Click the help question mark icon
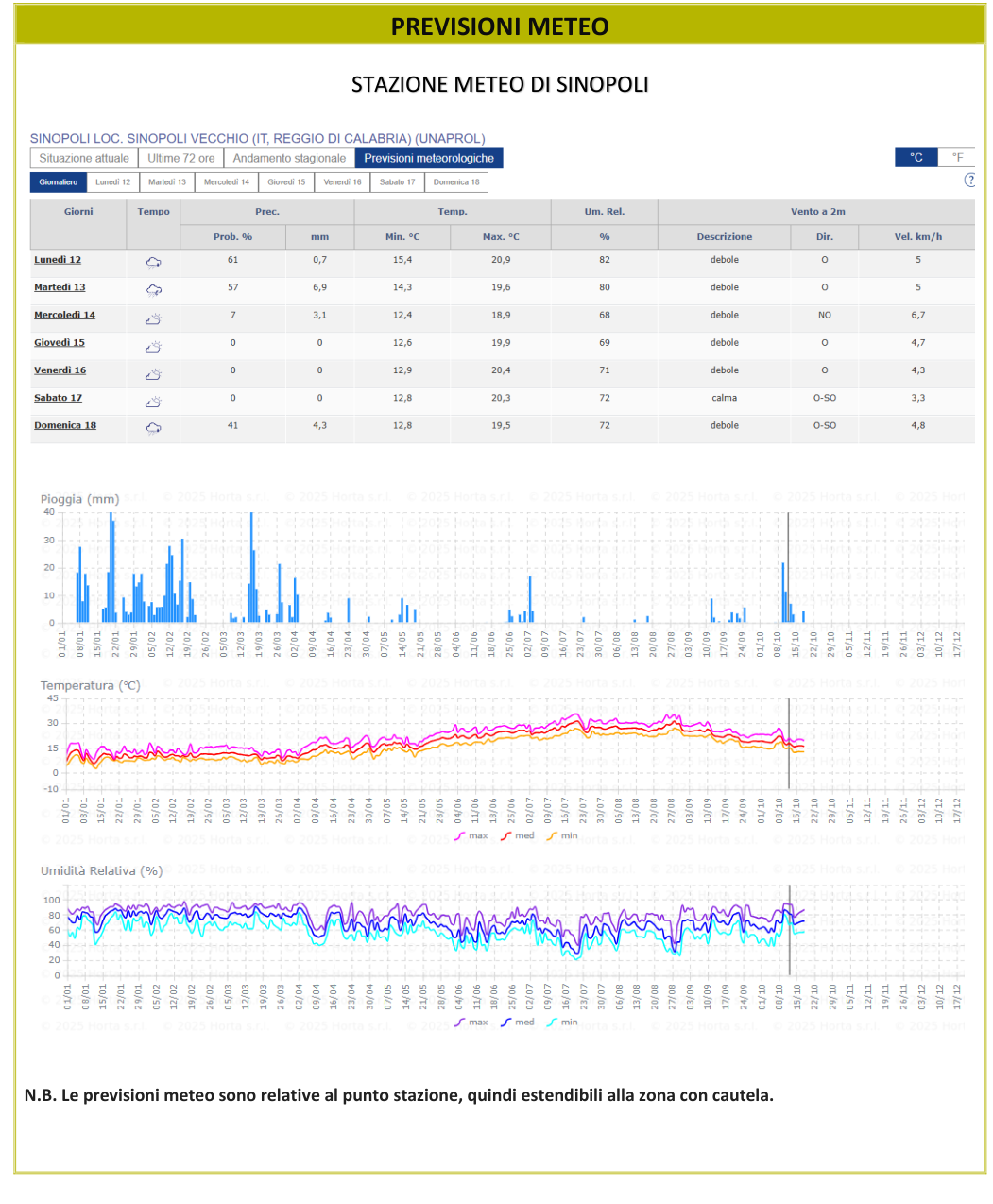Image resolution: width=993 pixels, height=1204 pixels. [x=969, y=181]
